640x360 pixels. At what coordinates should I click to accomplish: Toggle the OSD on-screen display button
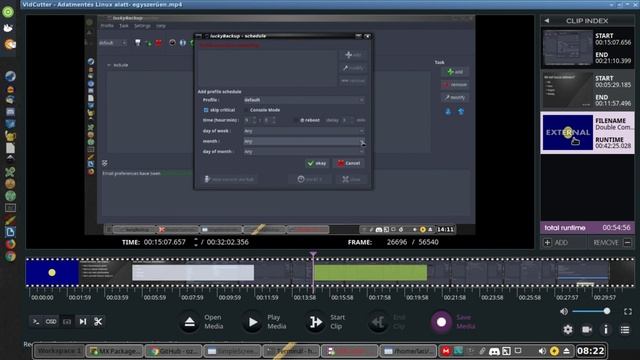tap(51, 322)
